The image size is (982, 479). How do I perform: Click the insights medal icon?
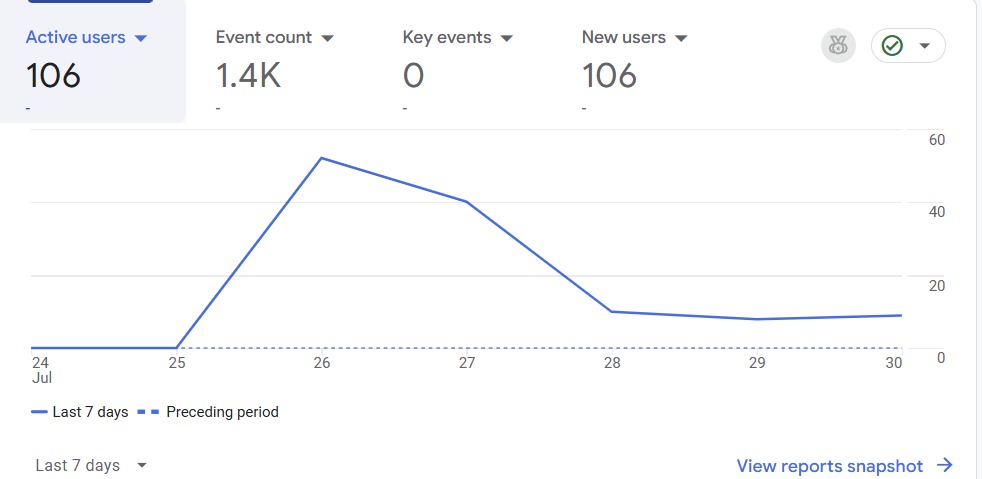[x=838, y=46]
